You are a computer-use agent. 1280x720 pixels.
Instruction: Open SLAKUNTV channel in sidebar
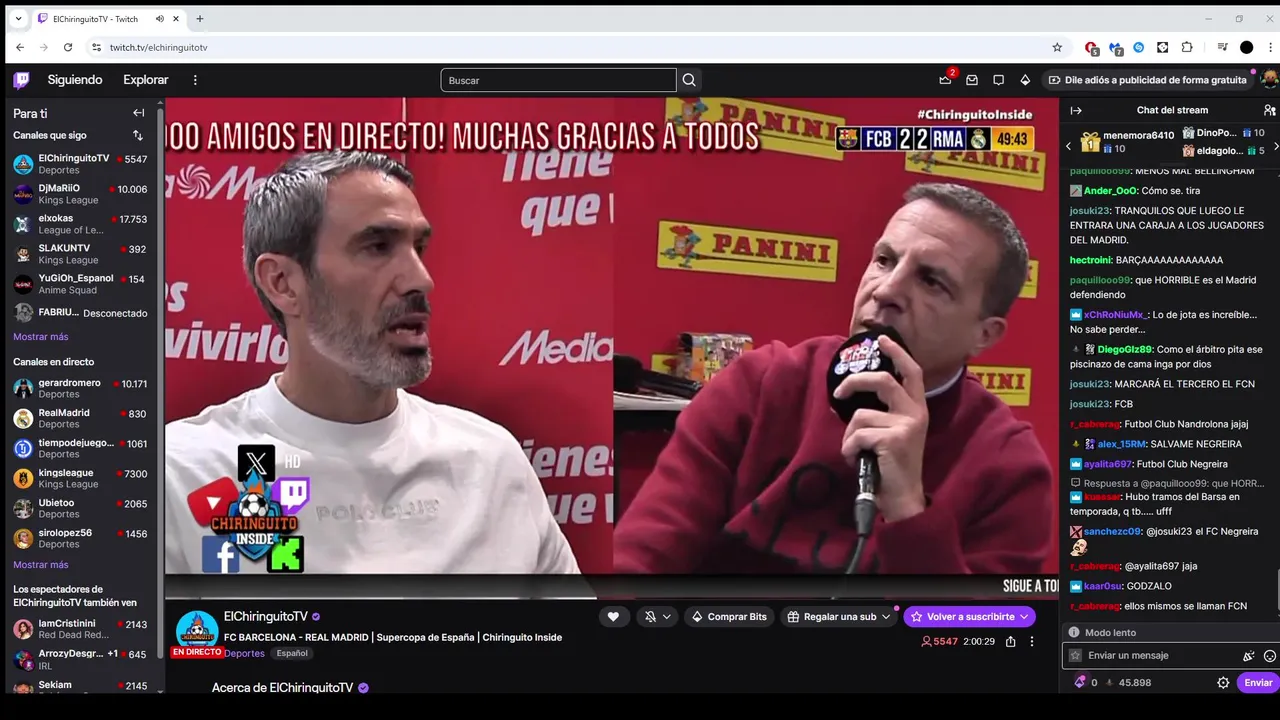80,254
